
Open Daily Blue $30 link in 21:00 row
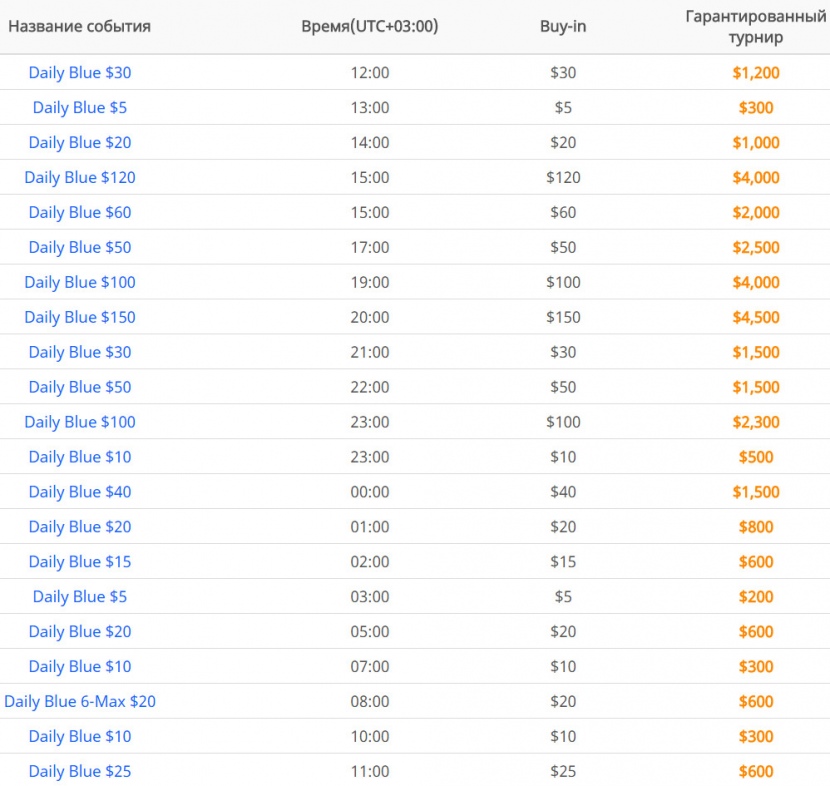pyautogui.click(x=80, y=352)
